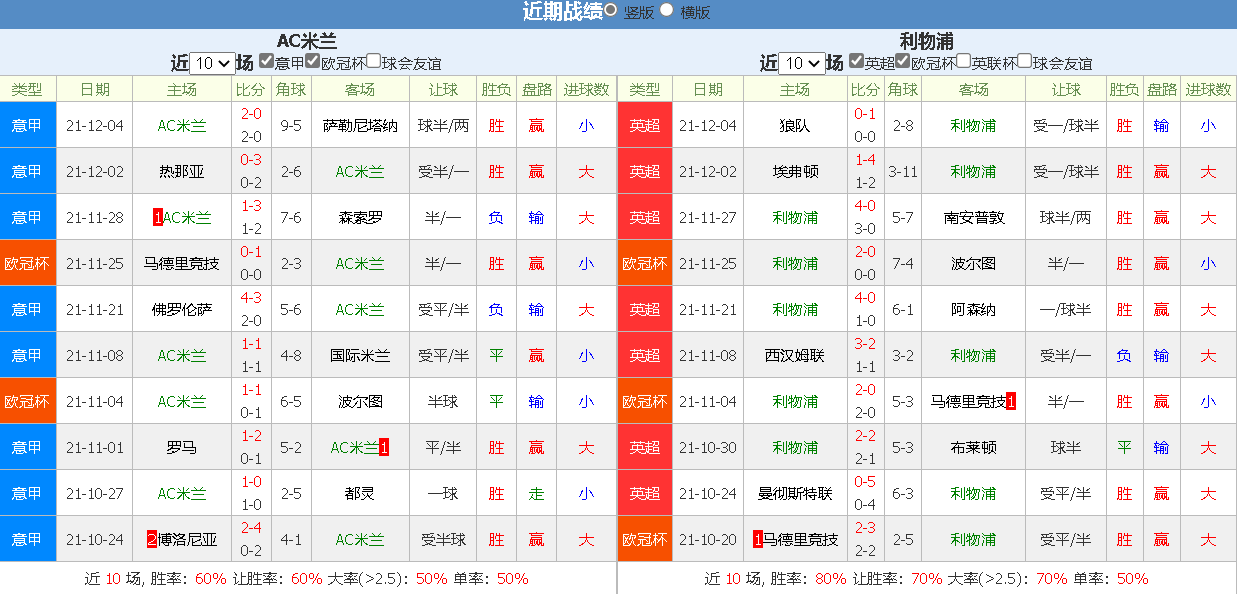Click 让球 column header in 利物浦 table
This screenshot has height=594, width=1241.
[x=1066, y=89]
